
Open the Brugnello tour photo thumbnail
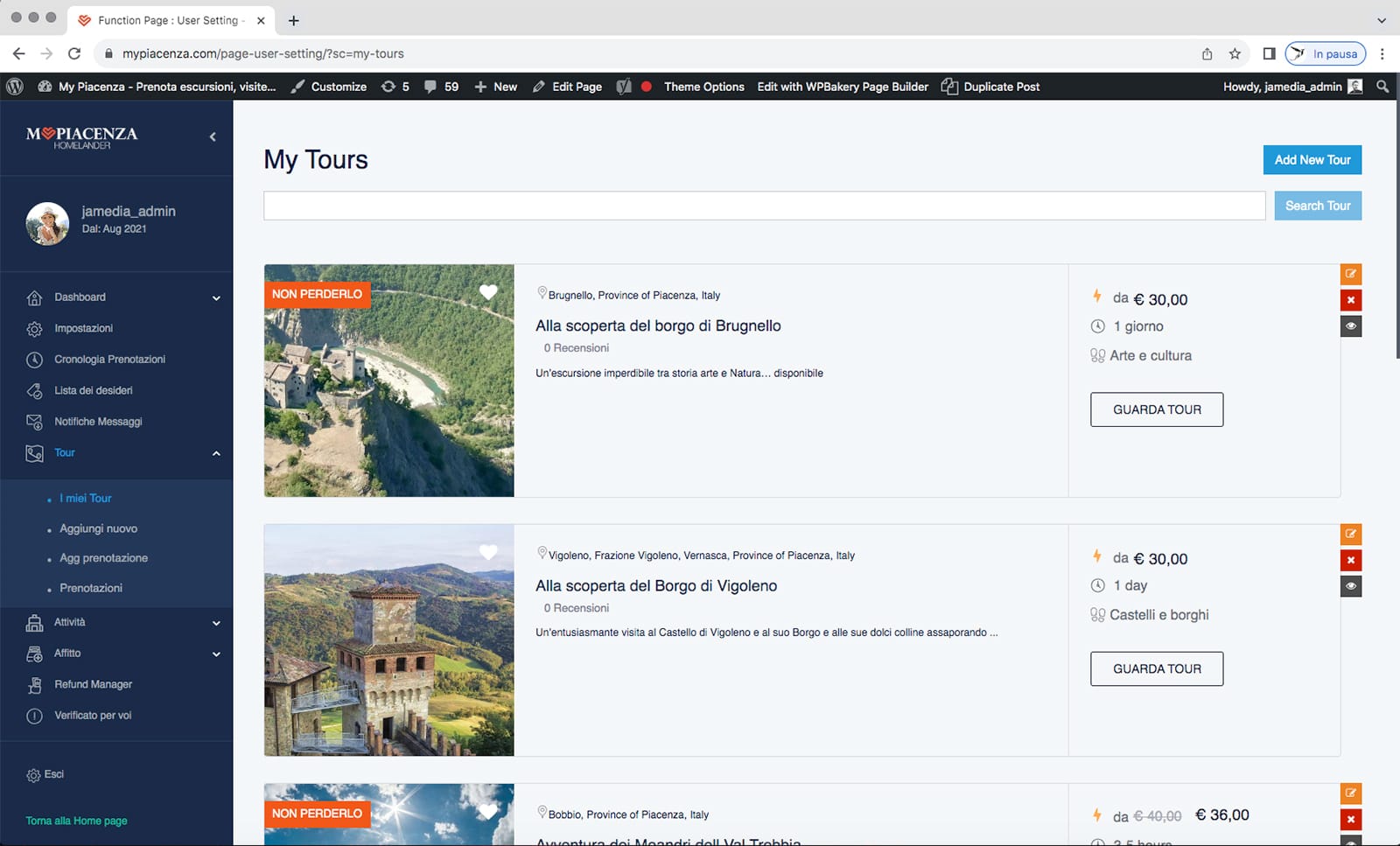[388, 381]
